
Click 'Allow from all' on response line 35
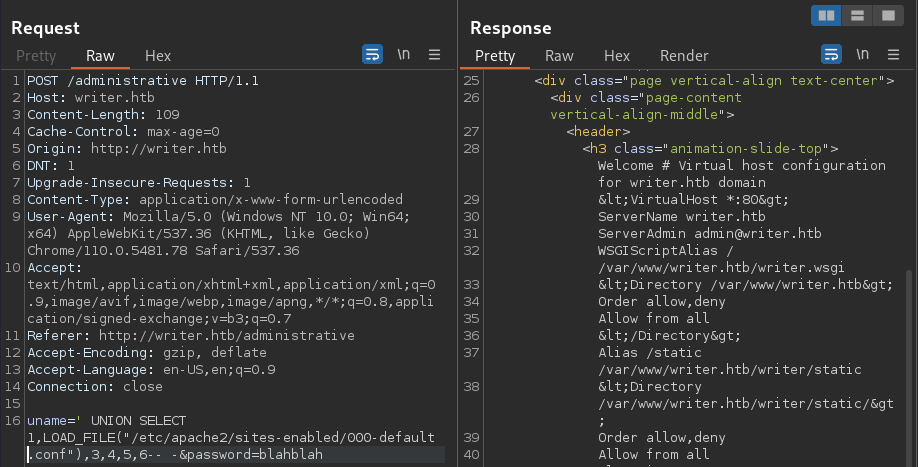[653, 318]
